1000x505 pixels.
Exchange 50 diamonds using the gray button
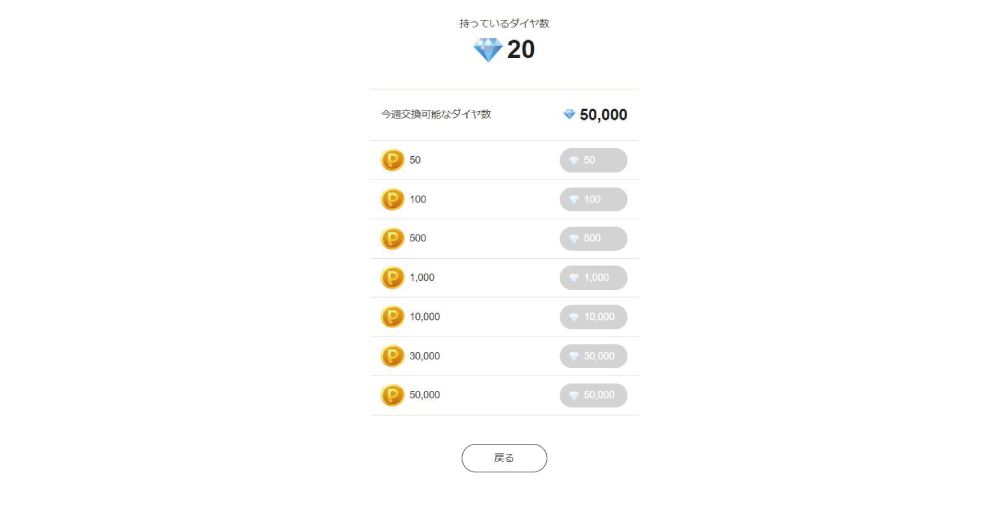pyautogui.click(x=593, y=160)
